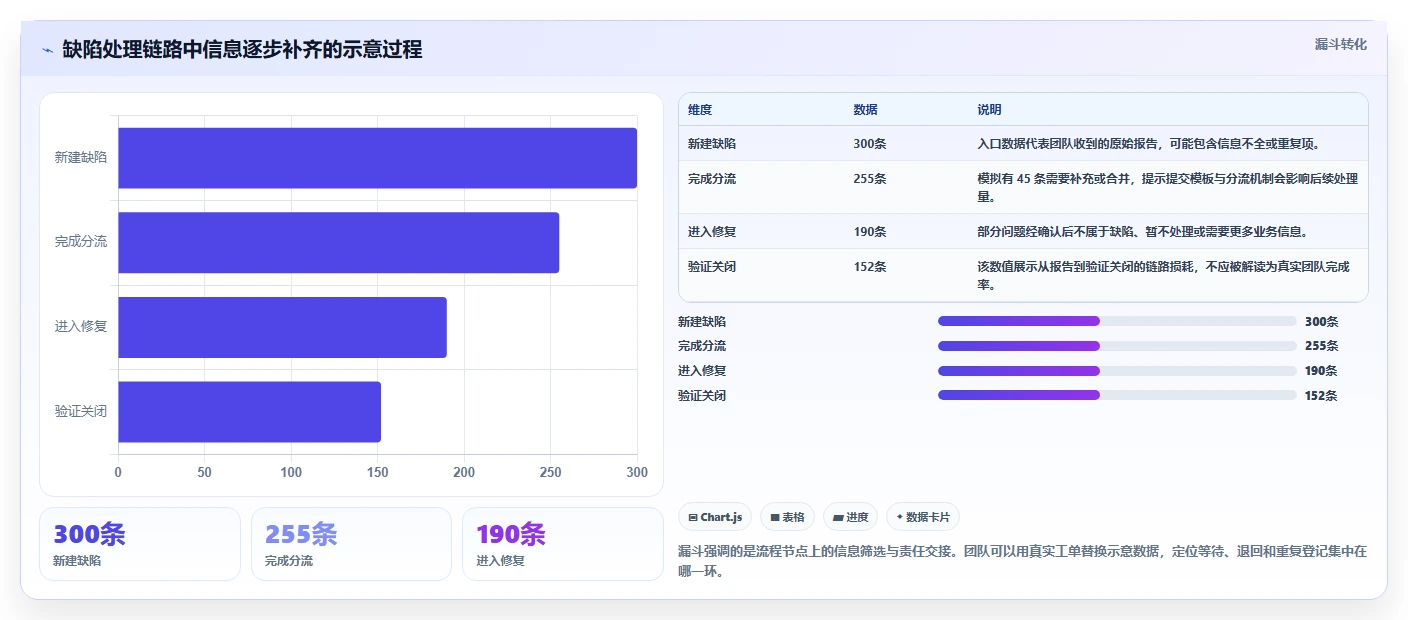
Task: Click the 完成分流 bar in the chart
Action: pos(338,242)
